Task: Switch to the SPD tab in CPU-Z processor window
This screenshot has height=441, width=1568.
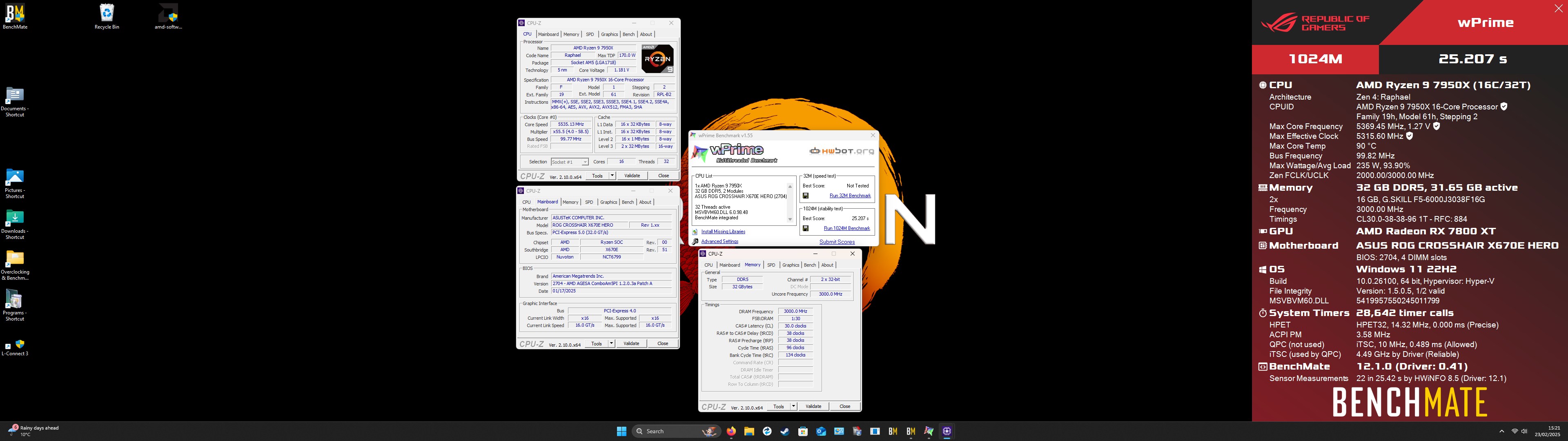Action: [x=589, y=34]
